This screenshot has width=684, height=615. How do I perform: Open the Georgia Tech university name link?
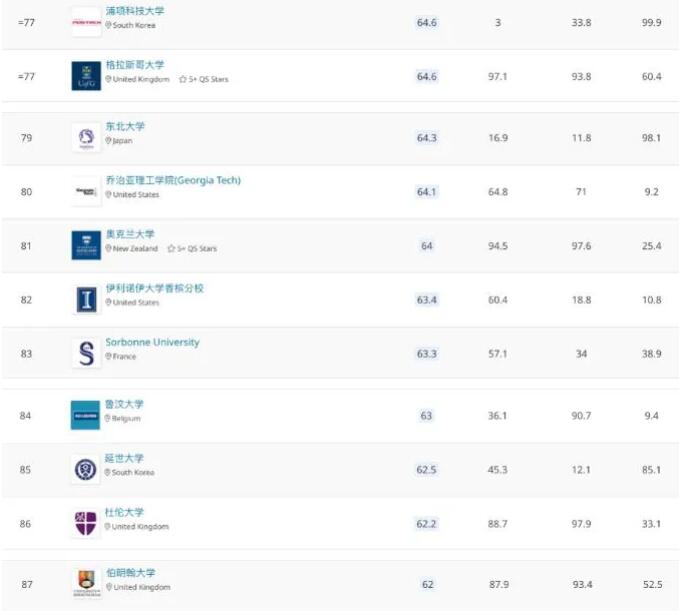(173, 180)
